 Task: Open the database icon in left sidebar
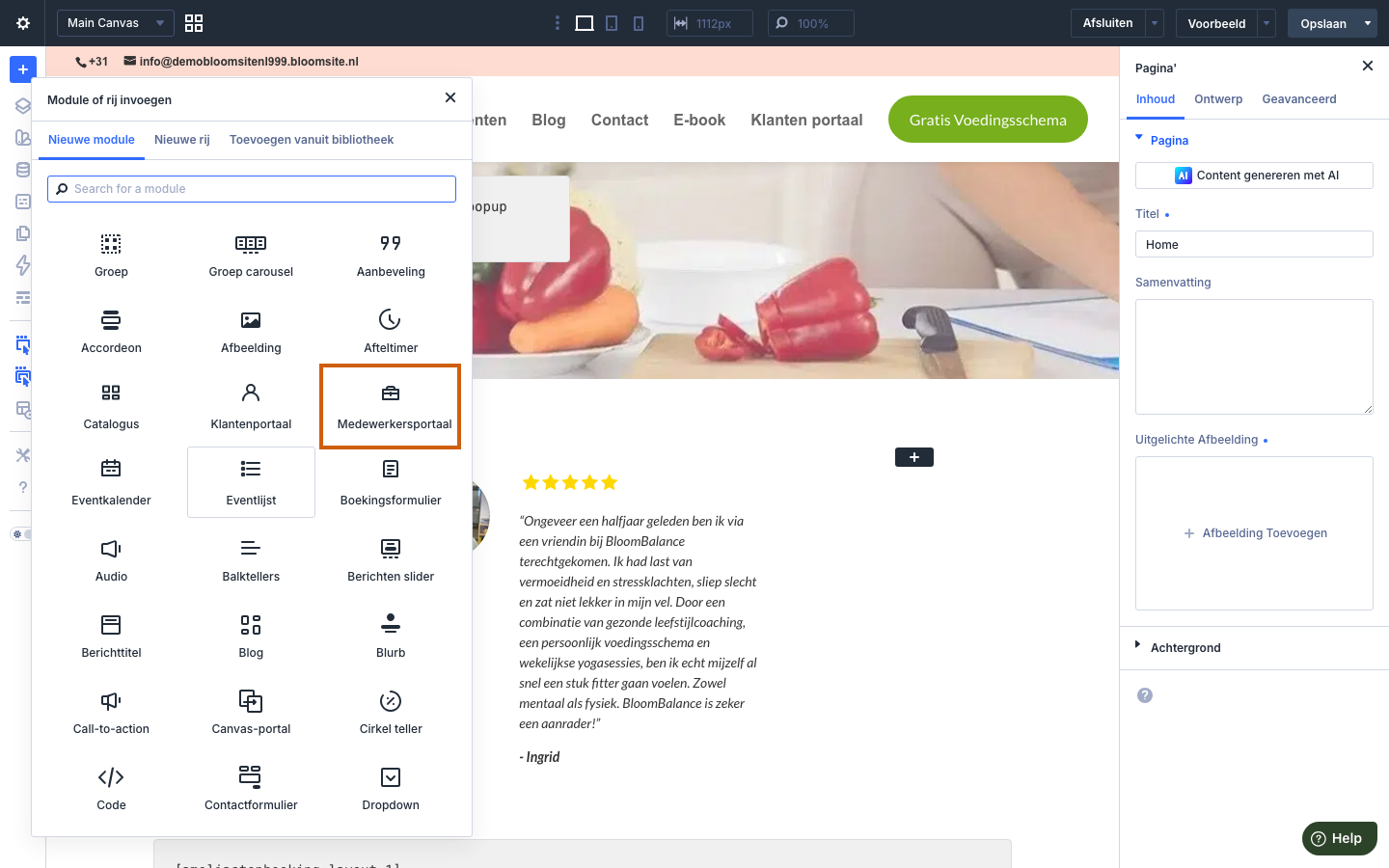coord(23,170)
